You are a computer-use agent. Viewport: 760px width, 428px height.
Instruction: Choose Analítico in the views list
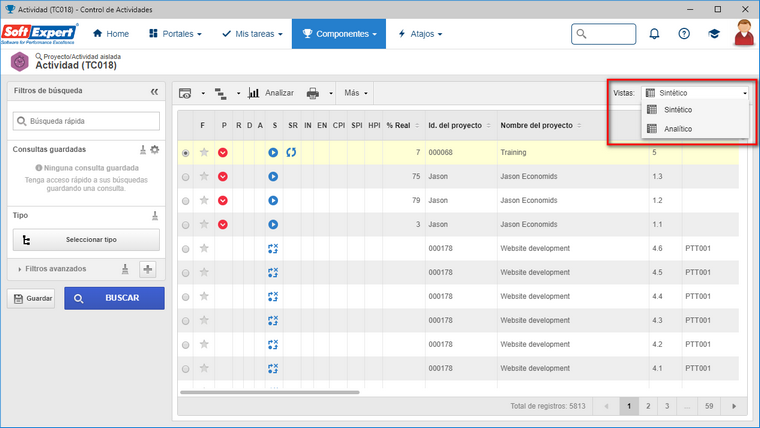click(695, 129)
